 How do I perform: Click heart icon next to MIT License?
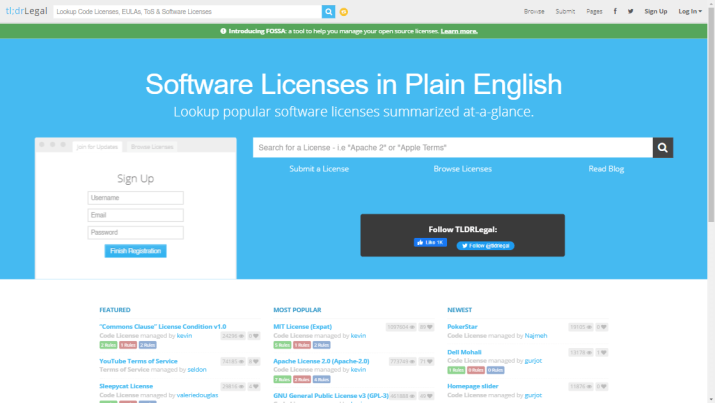pos(425,326)
